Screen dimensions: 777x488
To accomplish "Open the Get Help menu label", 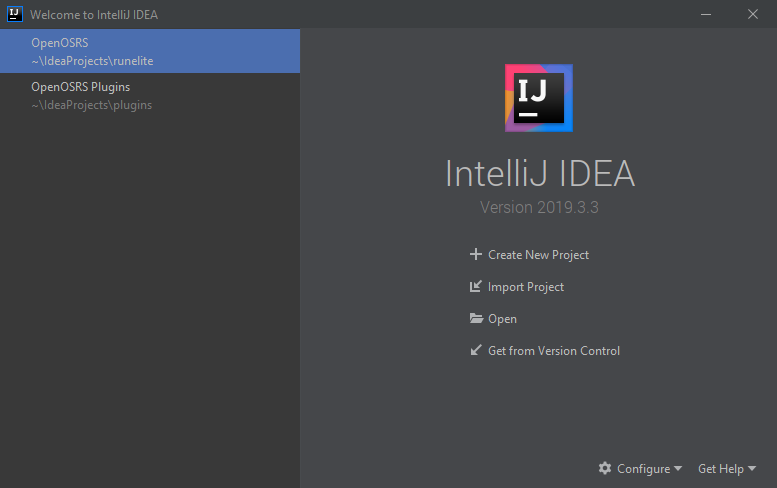I will 721,469.
